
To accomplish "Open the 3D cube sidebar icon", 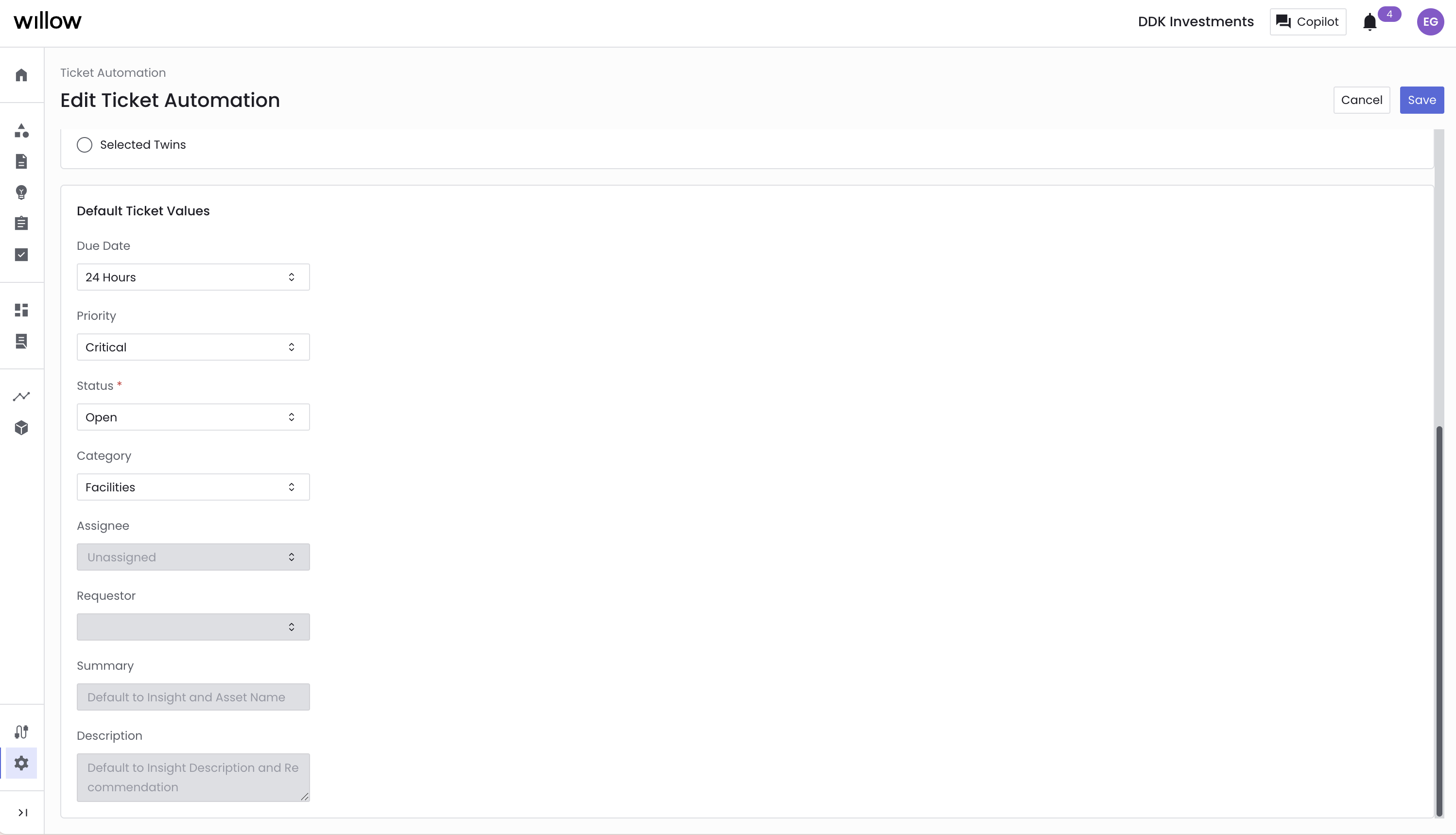I will pos(21,428).
